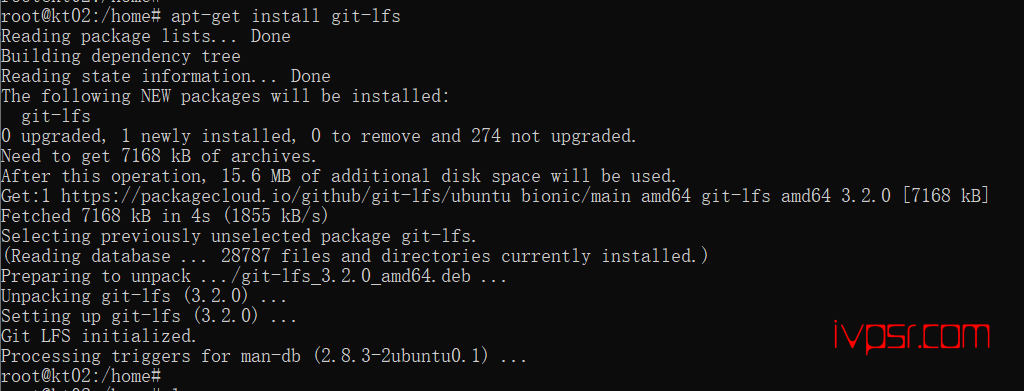The width and height of the screenshot is (1024, 391).
Task: Click the Need to get 7168 kB line
Action: (x=159, y=157)
